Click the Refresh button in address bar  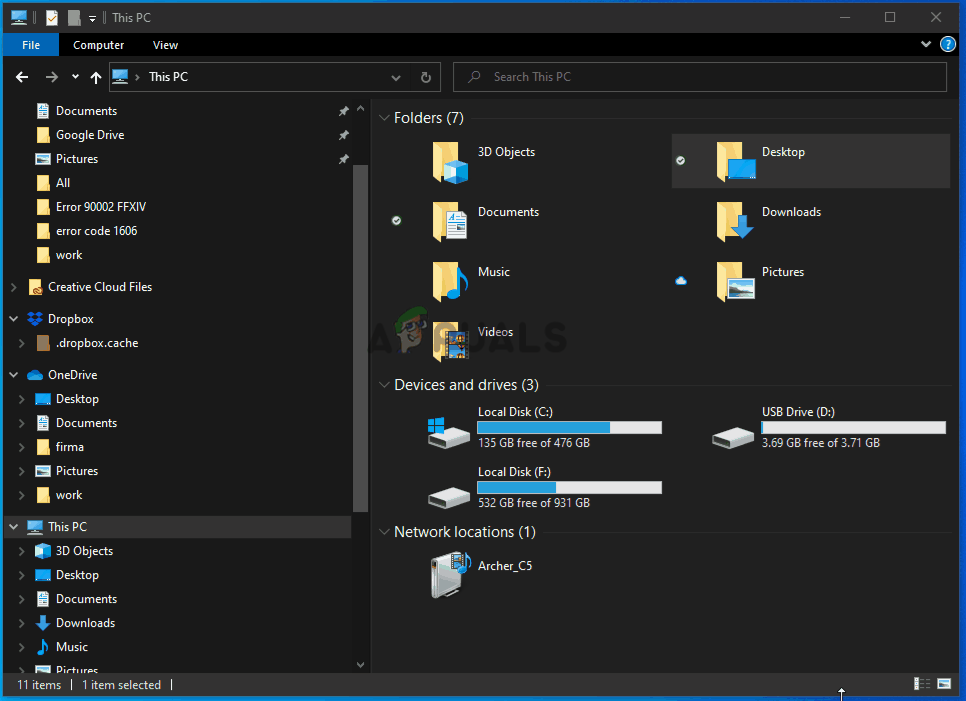426,77
